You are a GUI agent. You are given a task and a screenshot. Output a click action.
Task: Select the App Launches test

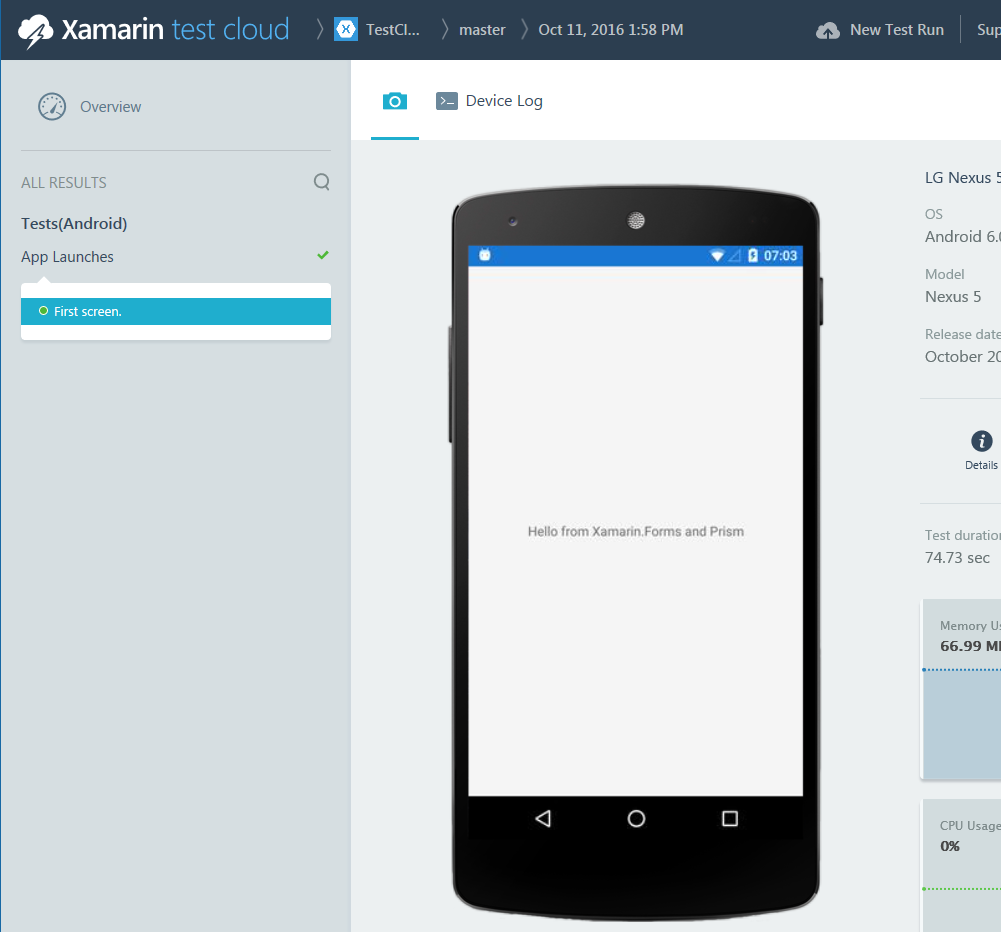coord(67,257)
